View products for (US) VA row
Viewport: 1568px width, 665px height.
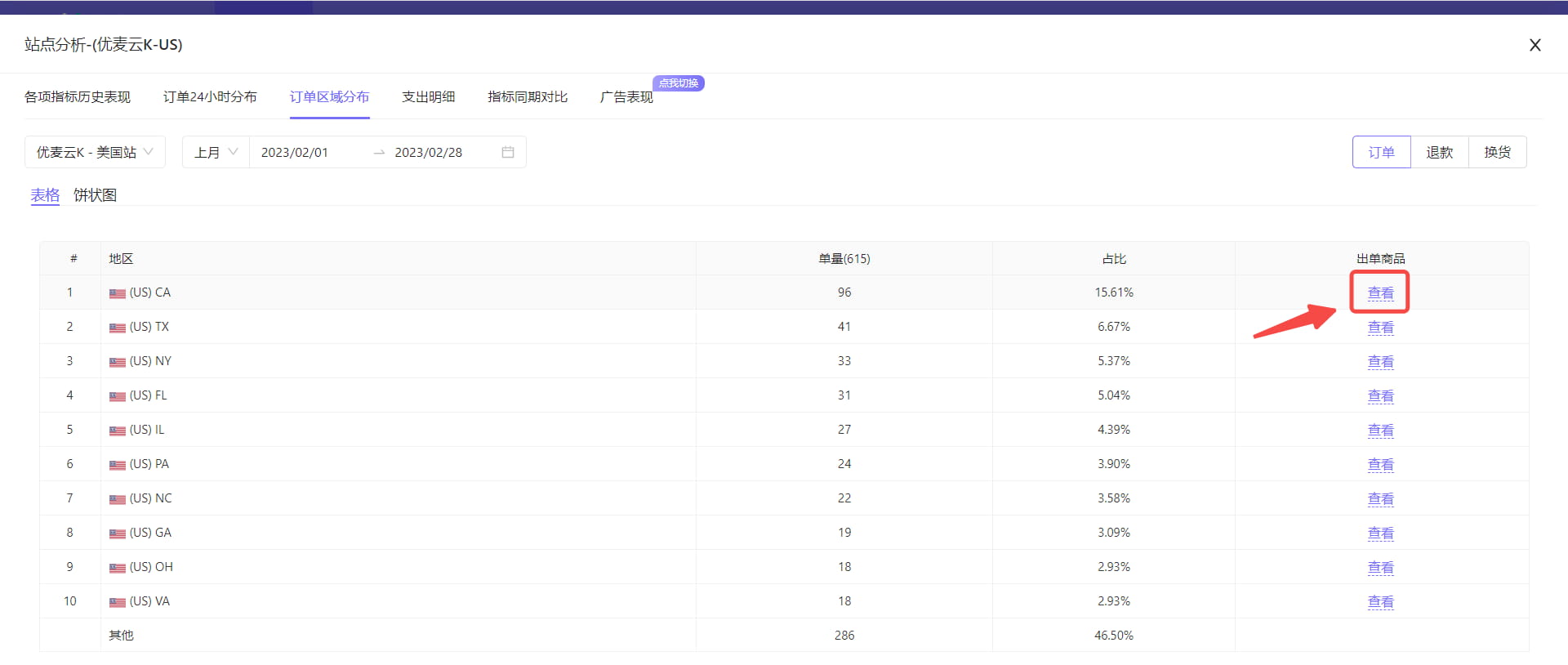[x=1381, y=601]
